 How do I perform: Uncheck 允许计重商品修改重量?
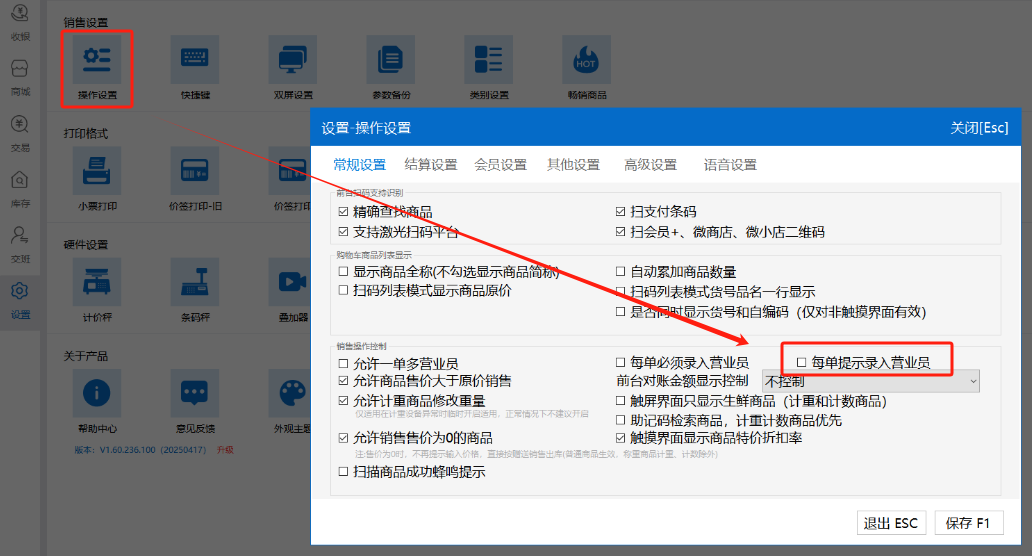tap(343, 401)
